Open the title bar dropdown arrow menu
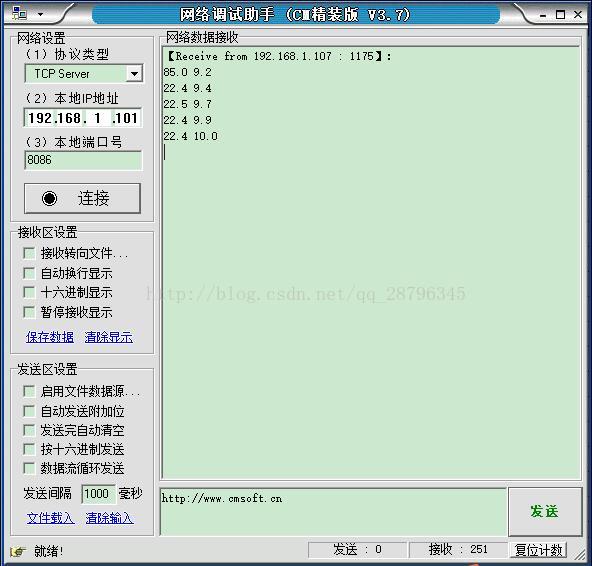Screen dimensions: 592x566 (40, 14)
